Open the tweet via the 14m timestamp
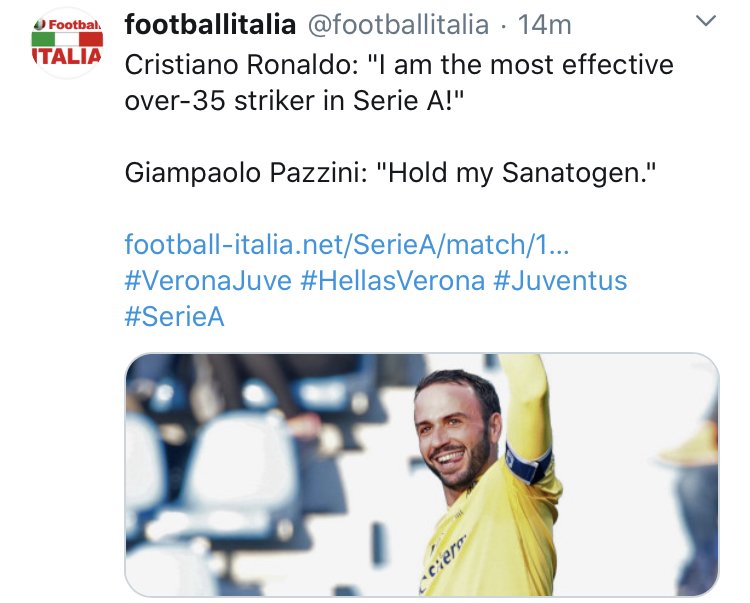 click(x=545, y=24)
